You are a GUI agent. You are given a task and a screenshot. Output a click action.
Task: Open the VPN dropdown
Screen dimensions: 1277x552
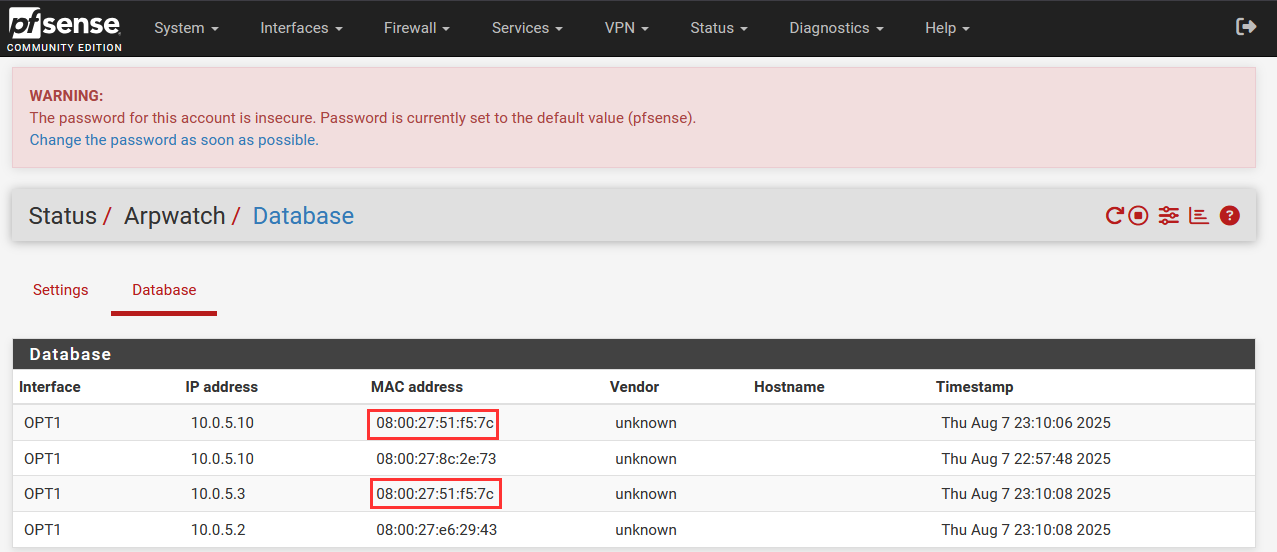(626, 28)
